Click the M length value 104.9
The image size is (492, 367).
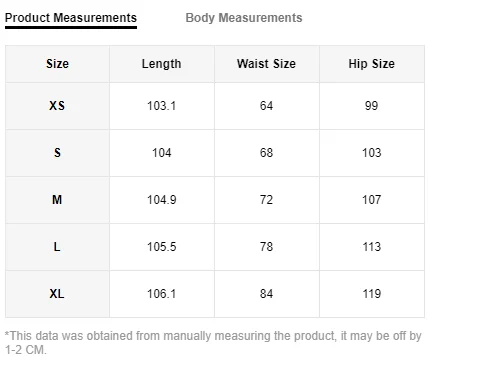(162, 200)
